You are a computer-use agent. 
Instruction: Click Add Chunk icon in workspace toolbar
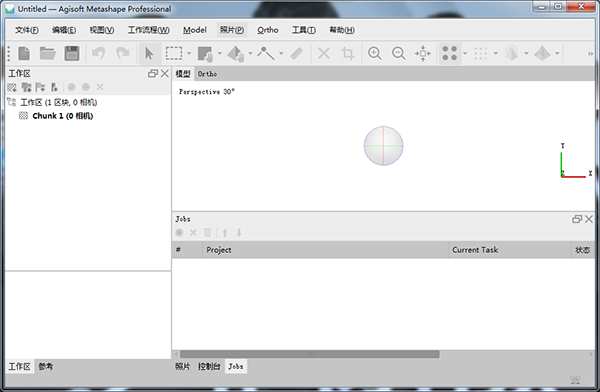pyautogui.click(x=12, y=87)
